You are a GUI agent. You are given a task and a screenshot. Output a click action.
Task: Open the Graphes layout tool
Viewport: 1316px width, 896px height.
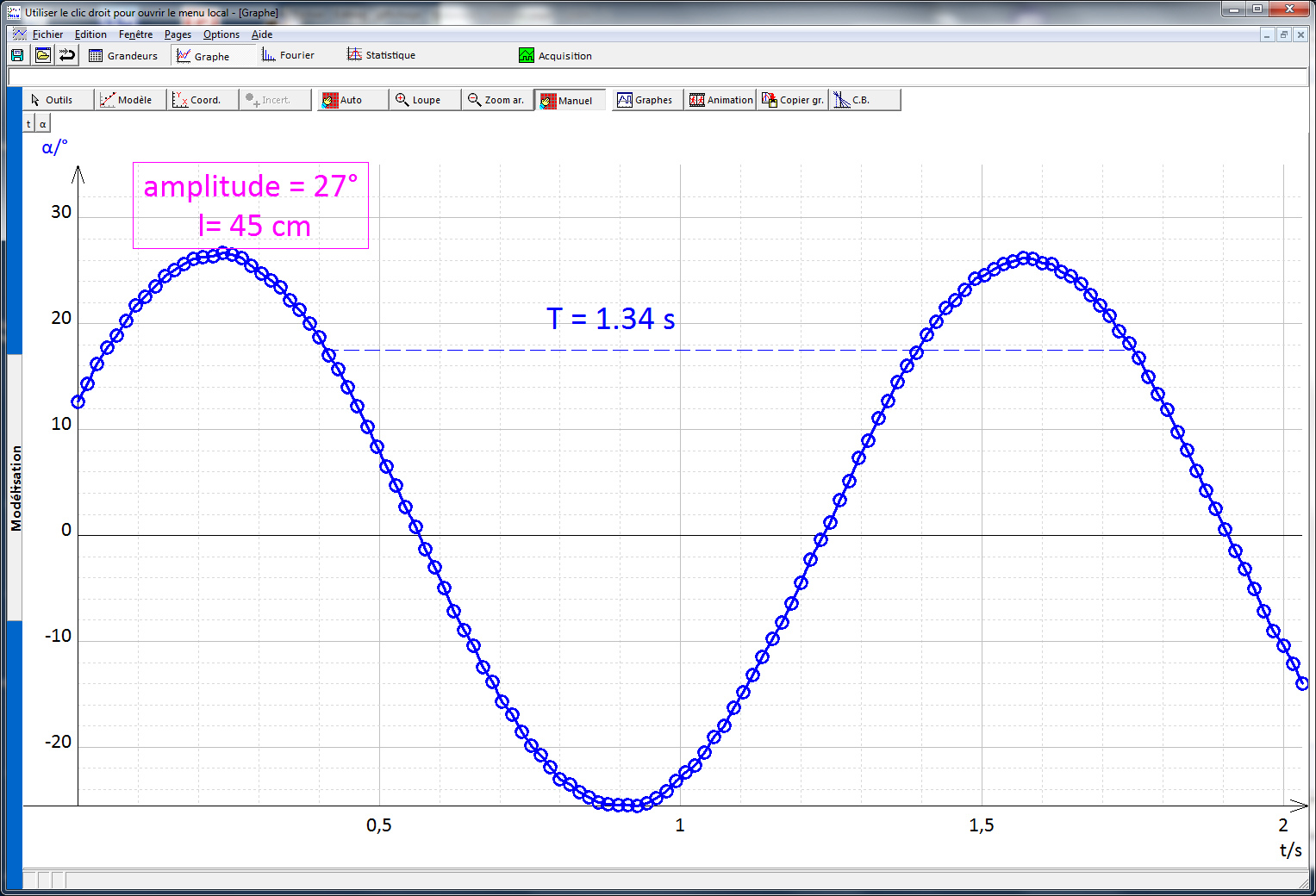pyautogui.click(x=648, y=100)
